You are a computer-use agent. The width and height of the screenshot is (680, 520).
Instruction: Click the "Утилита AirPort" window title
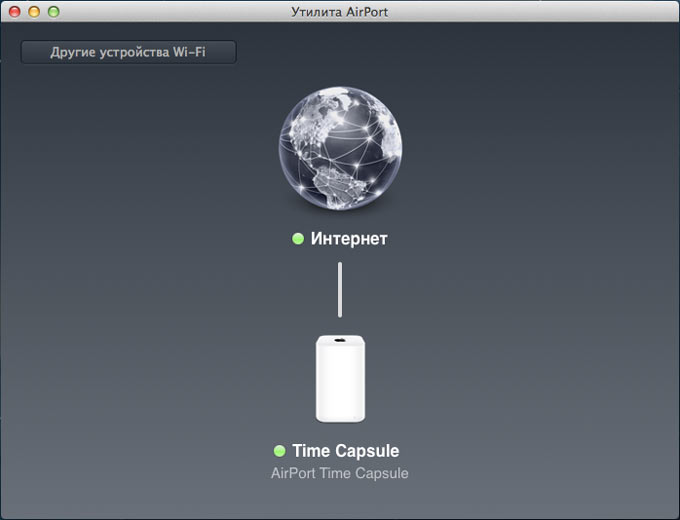(340, 12)
